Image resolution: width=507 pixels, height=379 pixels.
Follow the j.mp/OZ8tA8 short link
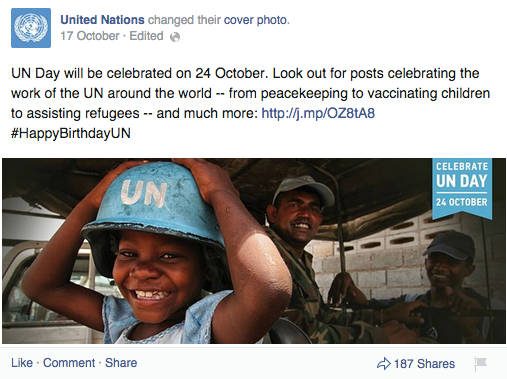pos(318,113)
